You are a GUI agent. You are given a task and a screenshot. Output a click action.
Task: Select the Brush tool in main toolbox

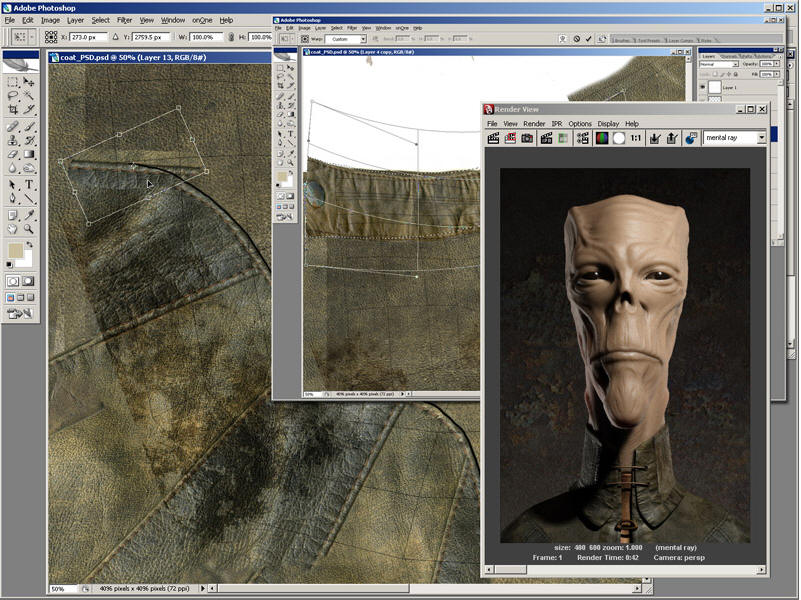point(29,126)
